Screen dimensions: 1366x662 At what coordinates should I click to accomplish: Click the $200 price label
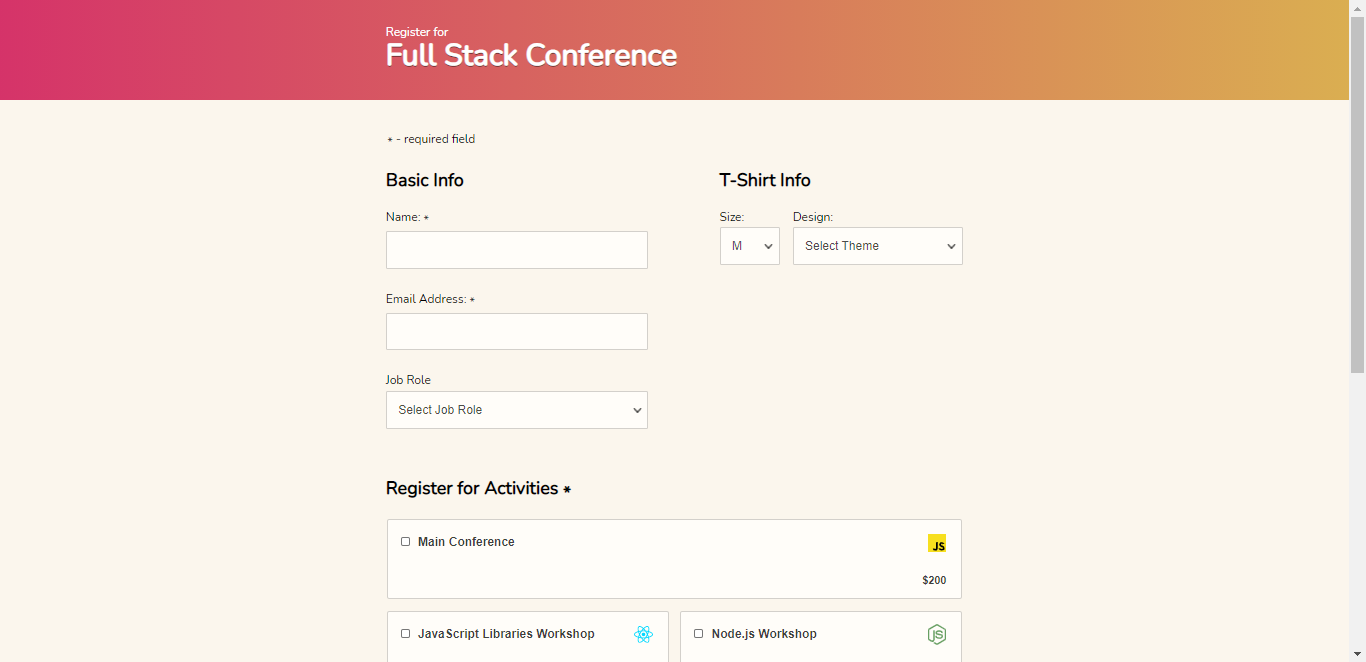[934, 579]
